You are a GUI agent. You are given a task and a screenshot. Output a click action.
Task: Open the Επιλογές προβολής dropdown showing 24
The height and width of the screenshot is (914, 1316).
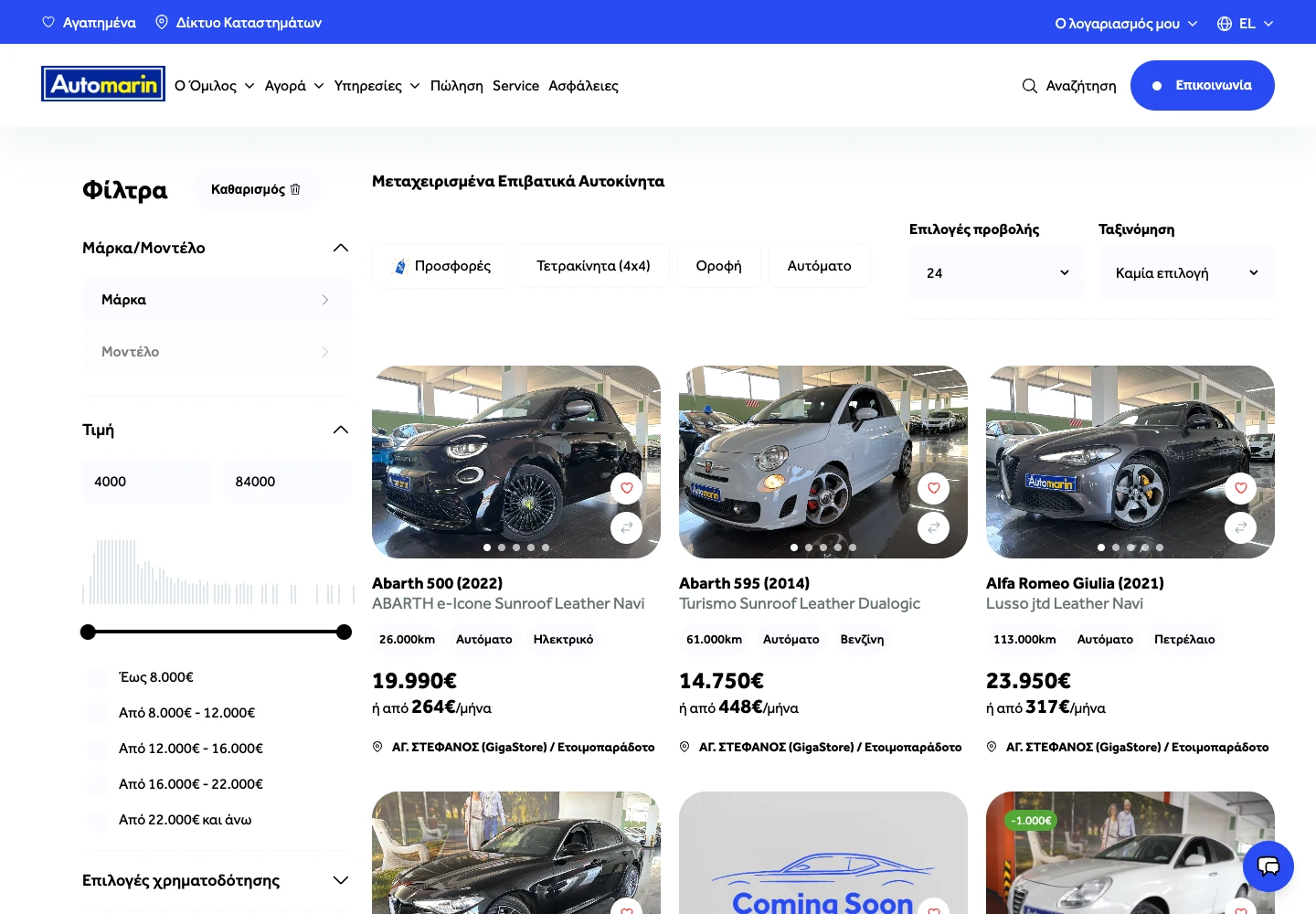click(x=997, y=272)
